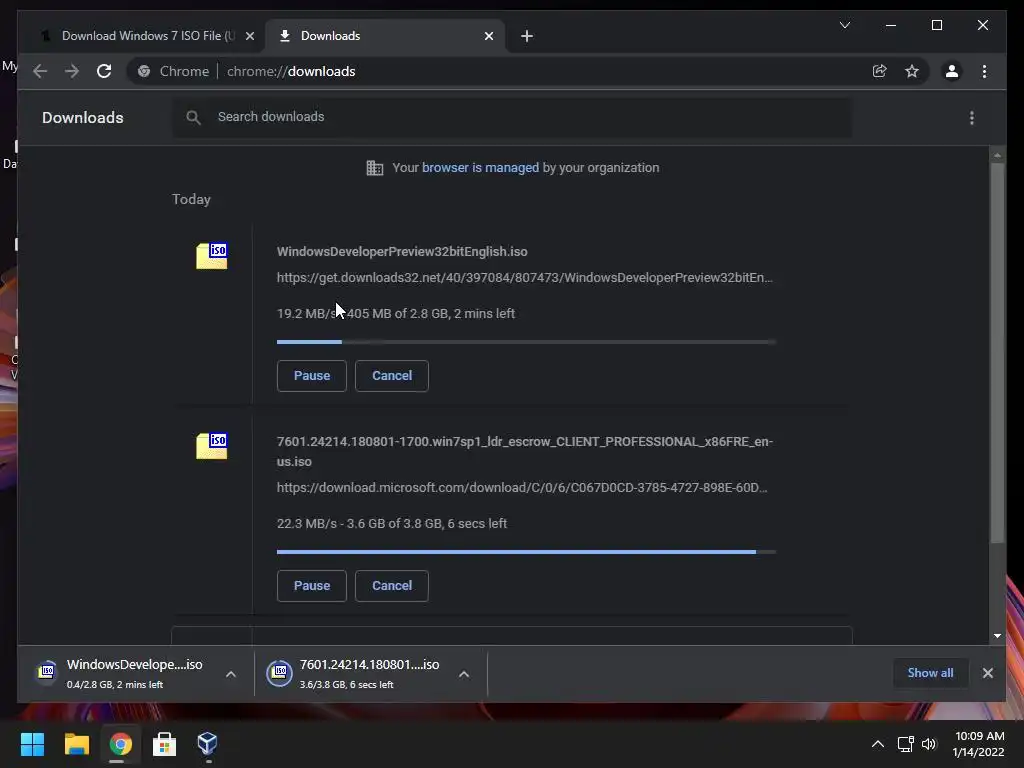Click the Chrome site info icon
1024x768 pixels.
click(x=144, y=71)
